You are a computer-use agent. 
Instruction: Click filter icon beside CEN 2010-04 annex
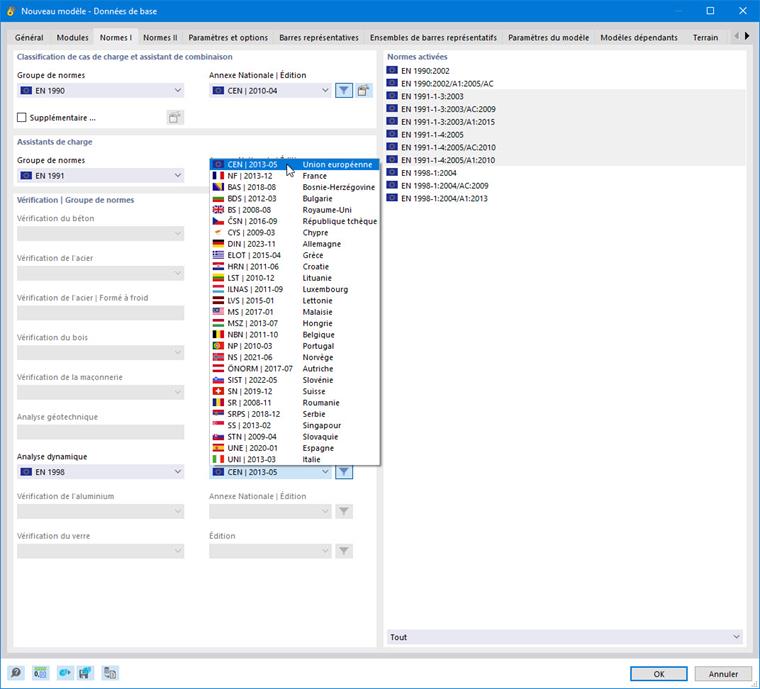pyautogui.click(x=344, y=91)
